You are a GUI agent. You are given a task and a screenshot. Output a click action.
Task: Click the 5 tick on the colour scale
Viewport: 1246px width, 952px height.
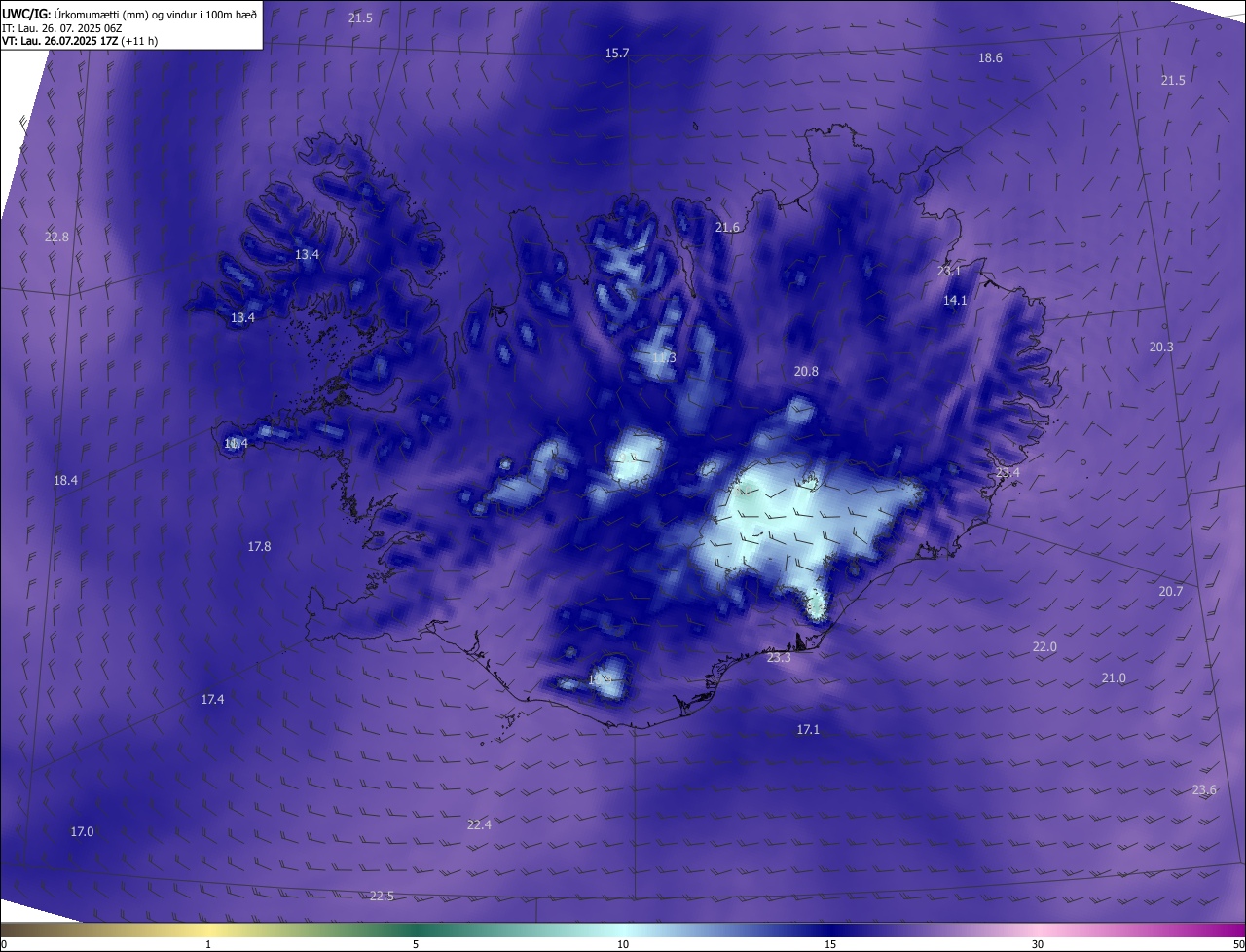(416, 944)
